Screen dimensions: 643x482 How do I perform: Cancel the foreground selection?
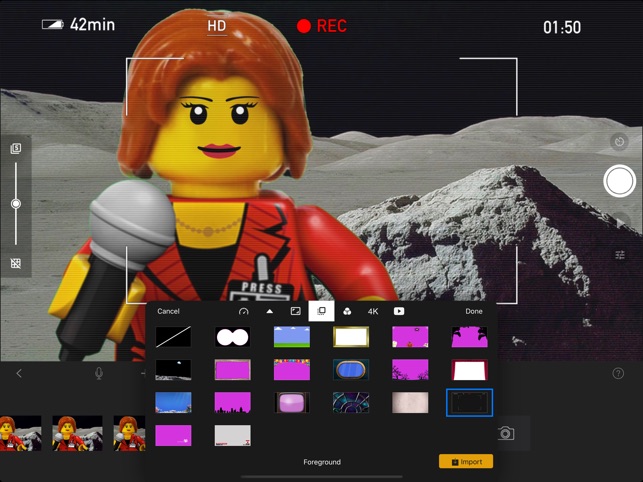(168, 311)
